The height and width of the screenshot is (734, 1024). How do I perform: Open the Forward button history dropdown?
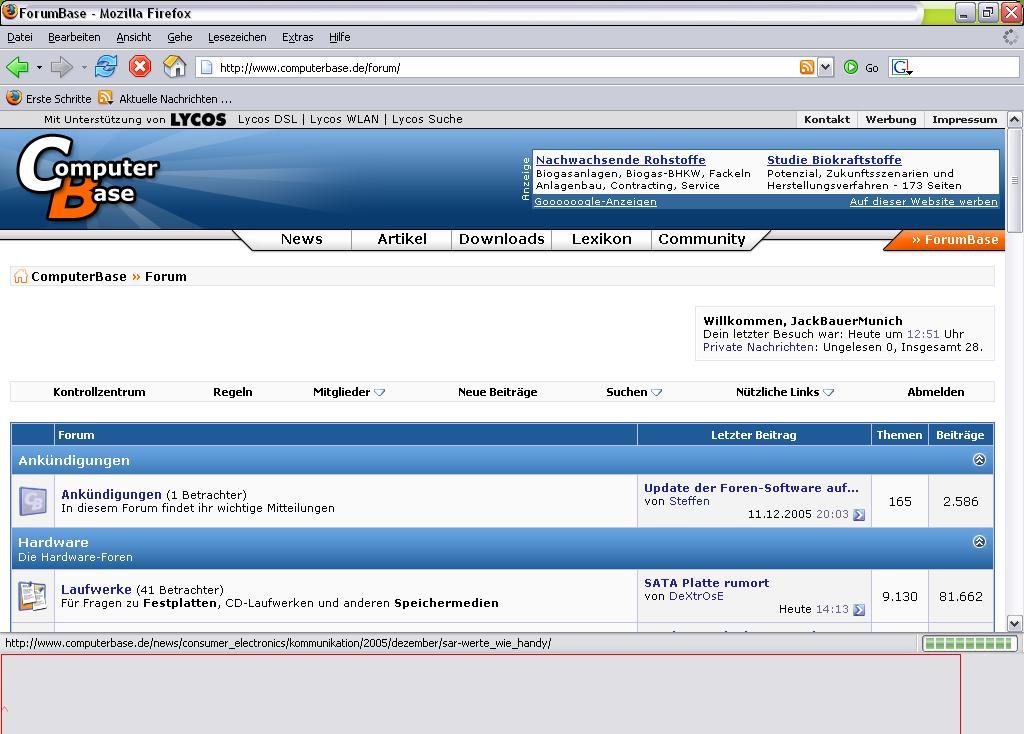tap(84, 67)
